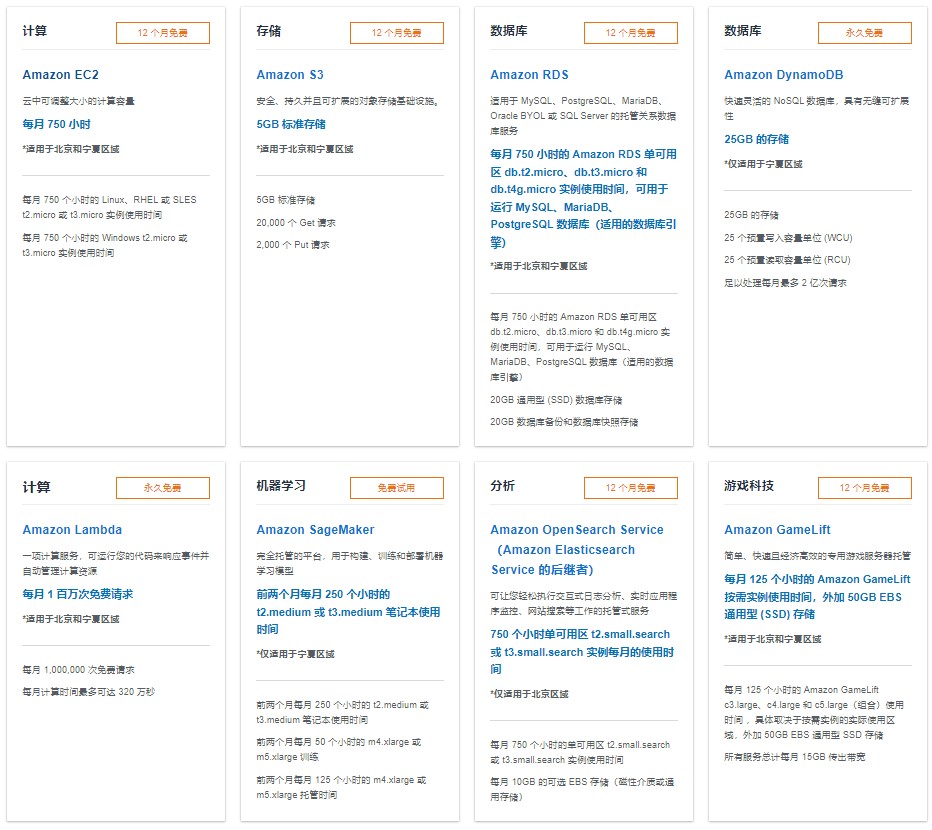Click the GameLift description about 专用游戏服务器托管
Viewport: 932px width, 830px height.
(x=817, y=556)
